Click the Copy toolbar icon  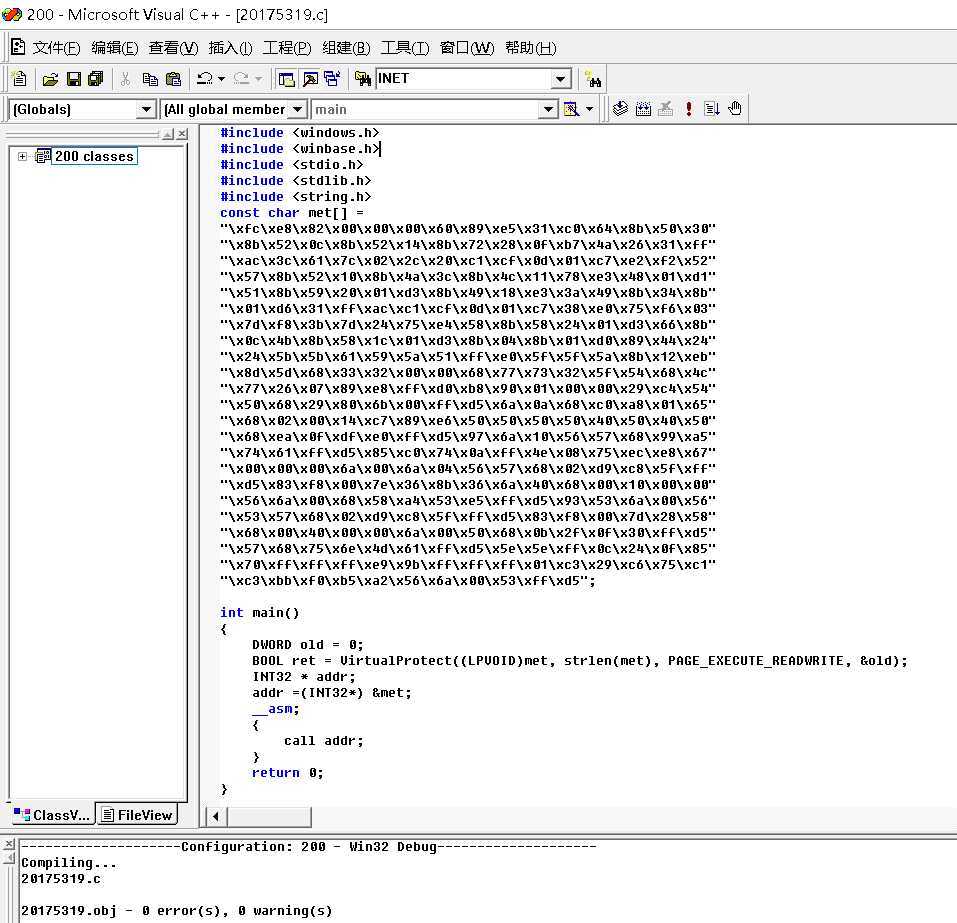point(150,79)
